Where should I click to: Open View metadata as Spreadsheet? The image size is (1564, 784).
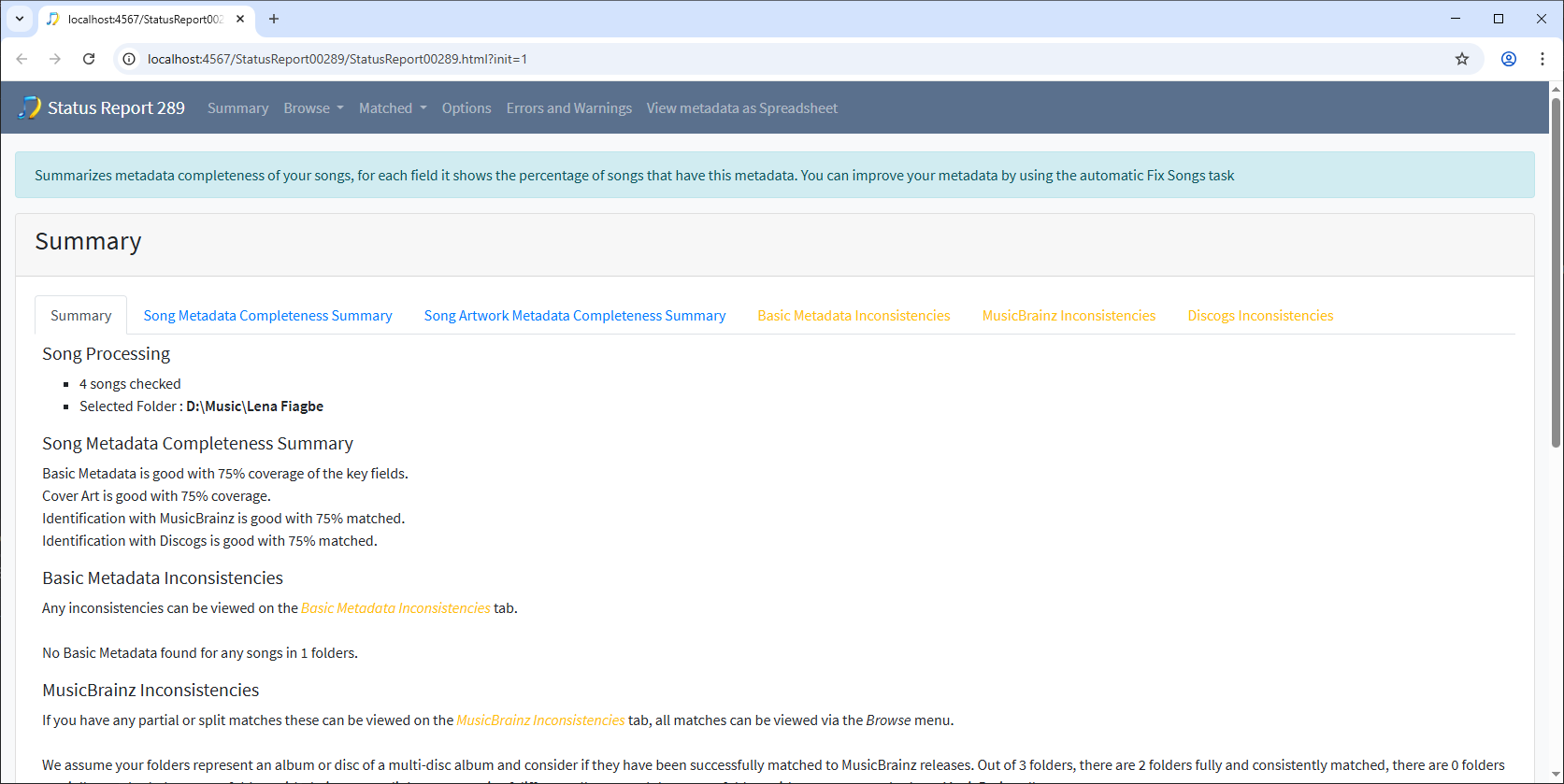[x=742, y=108]
